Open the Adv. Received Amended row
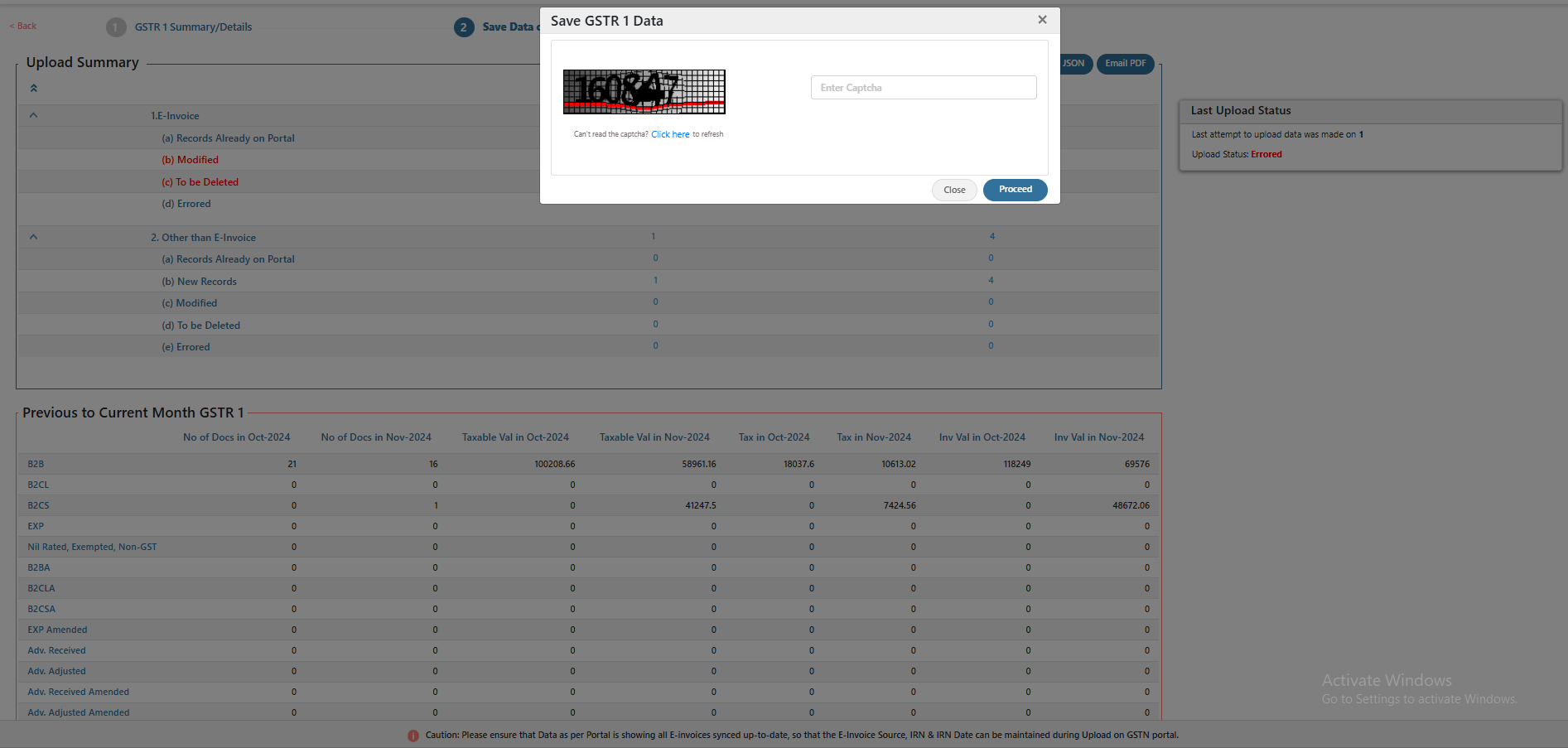This screenshot has height=748, width=1568. coord(78,692)
